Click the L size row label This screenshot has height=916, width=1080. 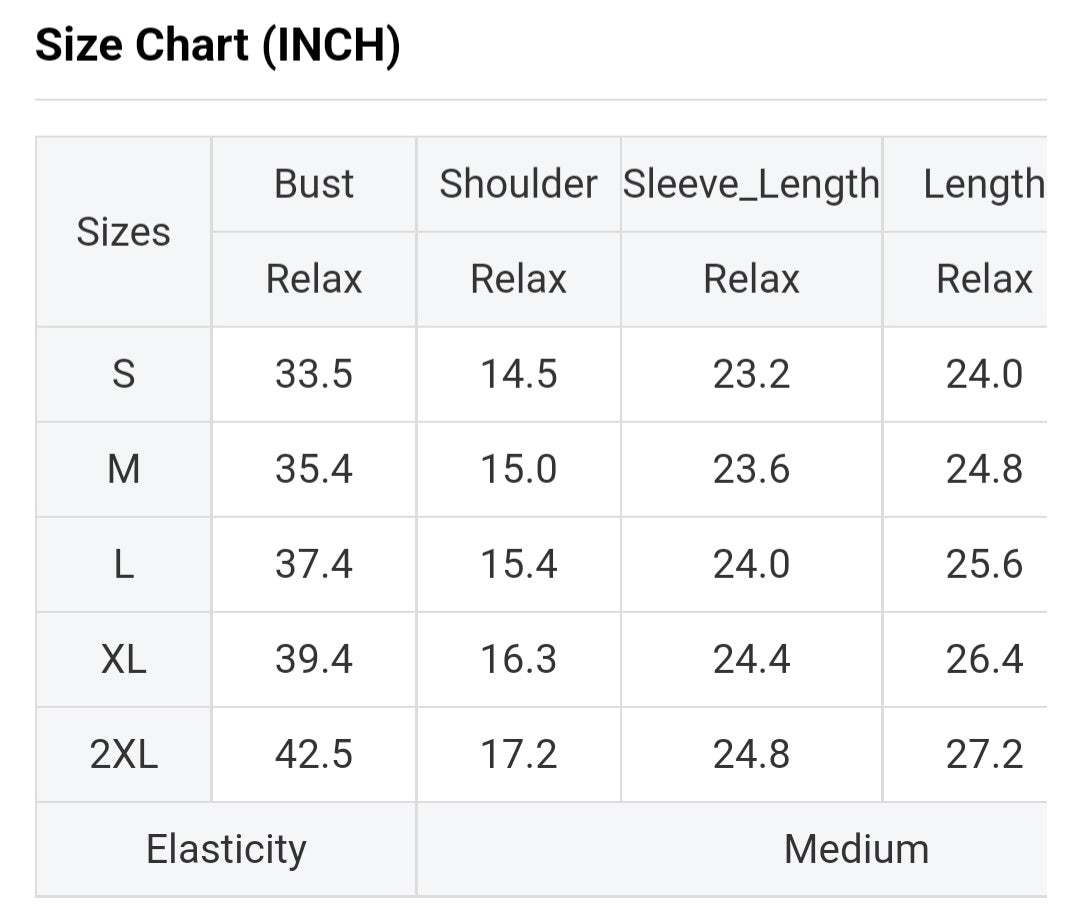click(123, 565)
